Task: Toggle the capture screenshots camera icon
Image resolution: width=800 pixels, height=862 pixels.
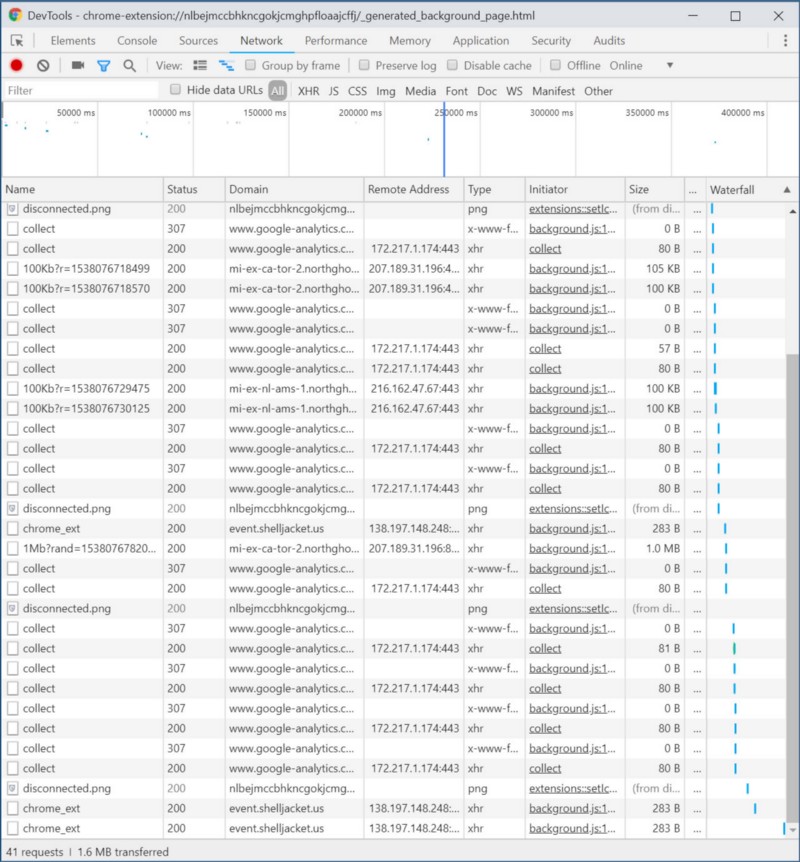Action: click(78, 65)
